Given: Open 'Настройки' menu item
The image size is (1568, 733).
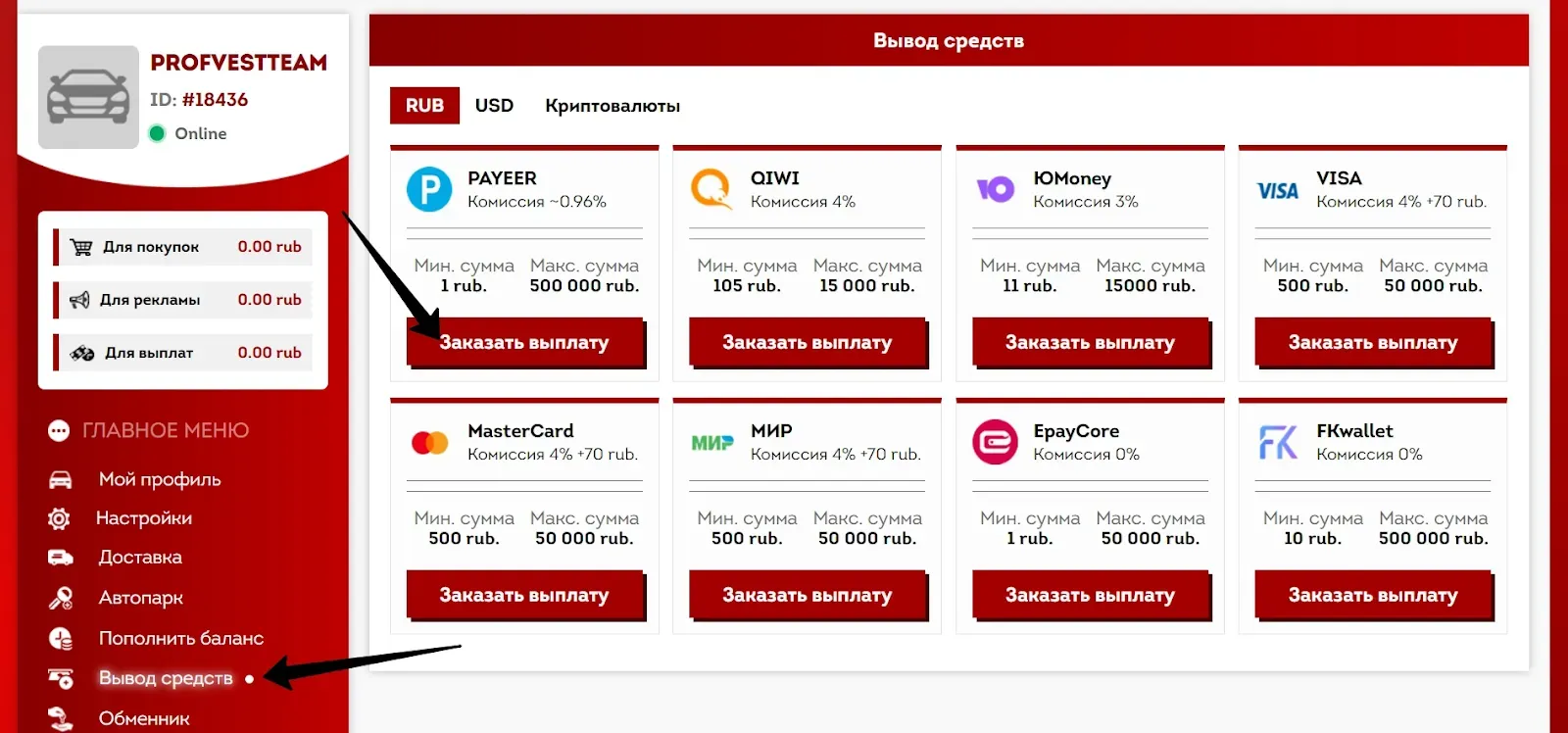Looking at the screenshot, I should pos(144,518).
